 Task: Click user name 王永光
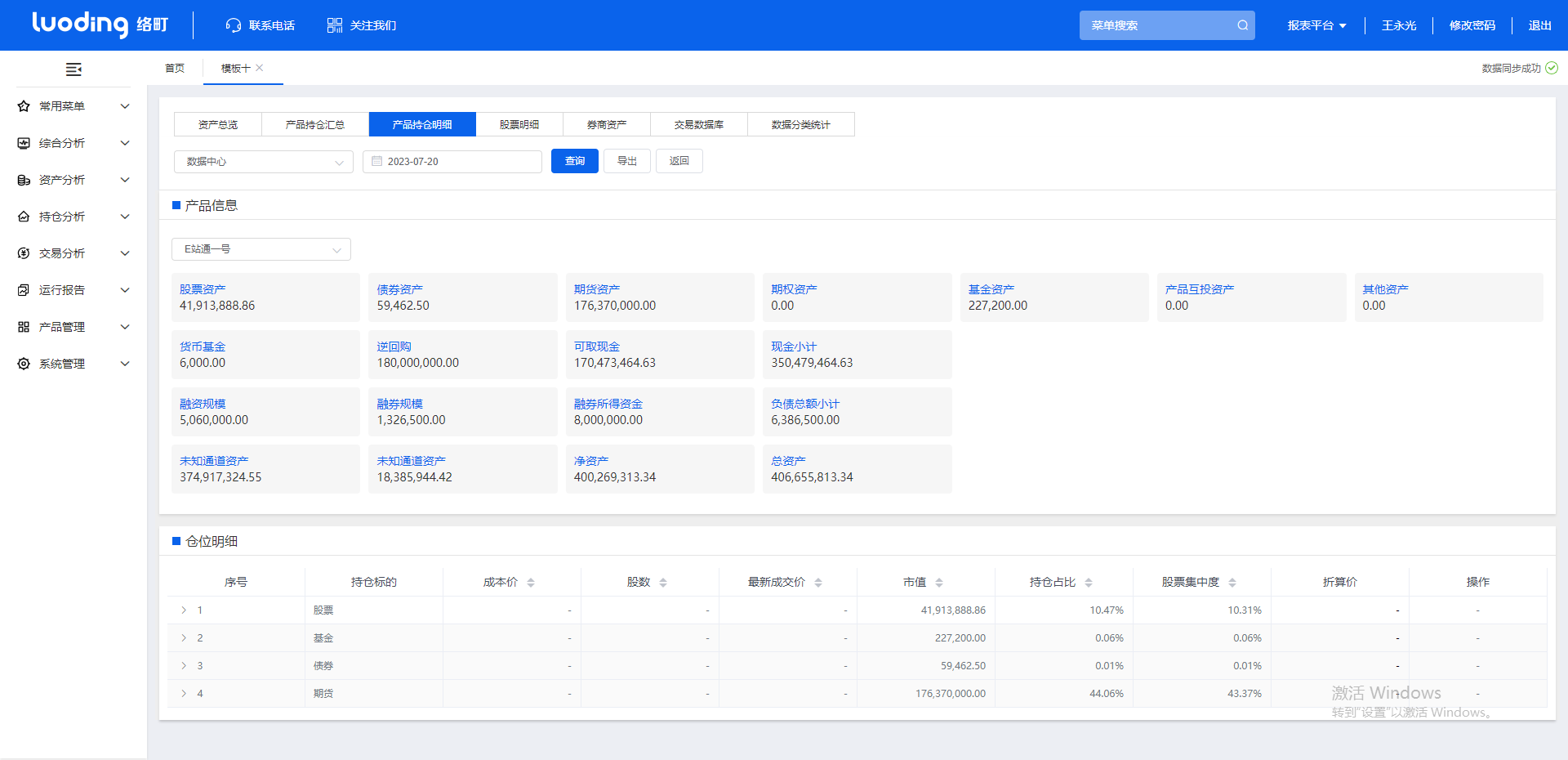(x=1399, y=25)
